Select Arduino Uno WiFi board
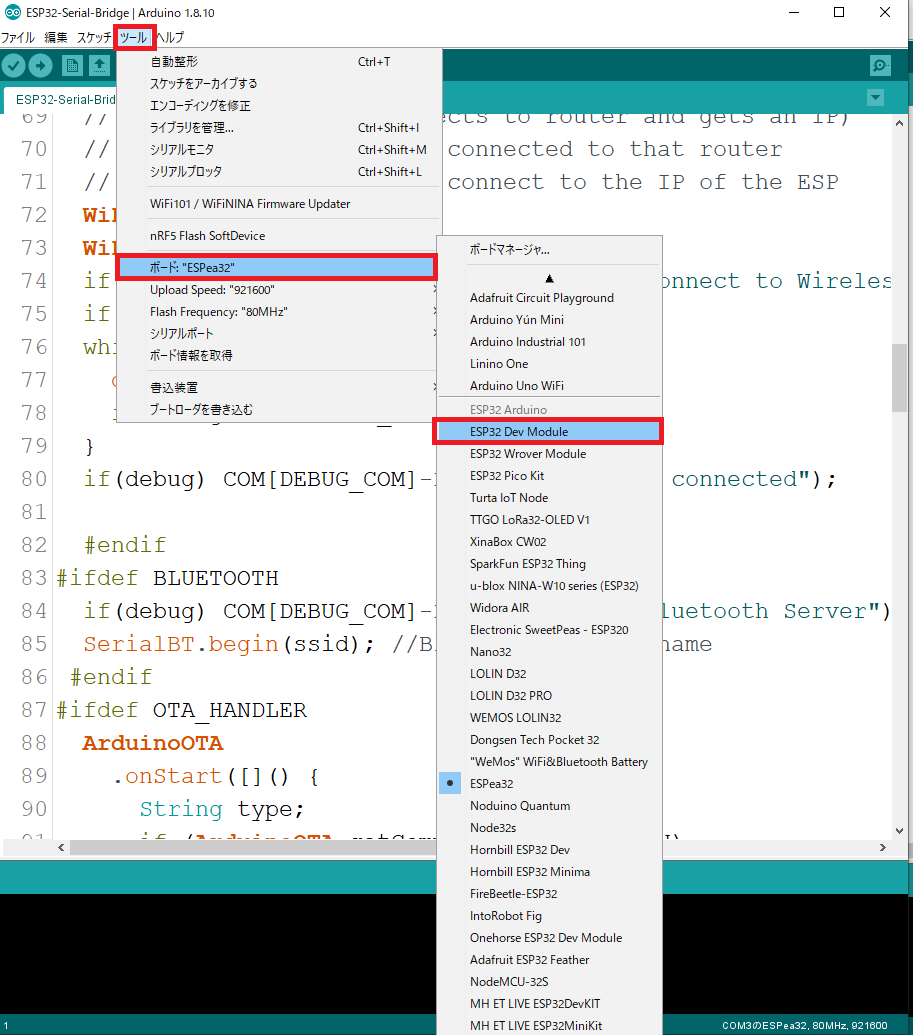The height and width of the screenshot is (1035, 913). (x=549, y=385)
